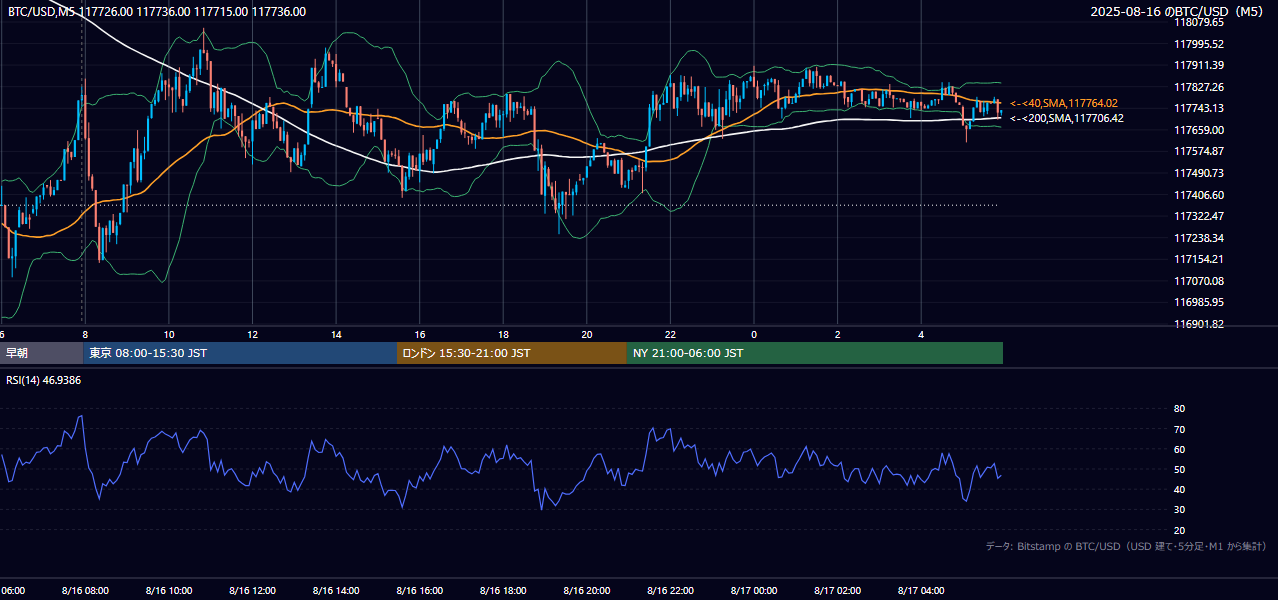The image size is (1278, 600).
Task: Click the 東京 08:00-15:30 JST session bar
Action: [240, 353]
